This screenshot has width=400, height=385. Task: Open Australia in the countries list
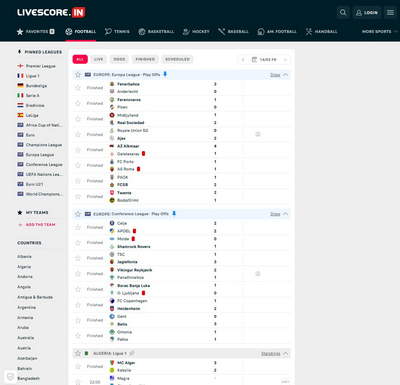[26, 338]
